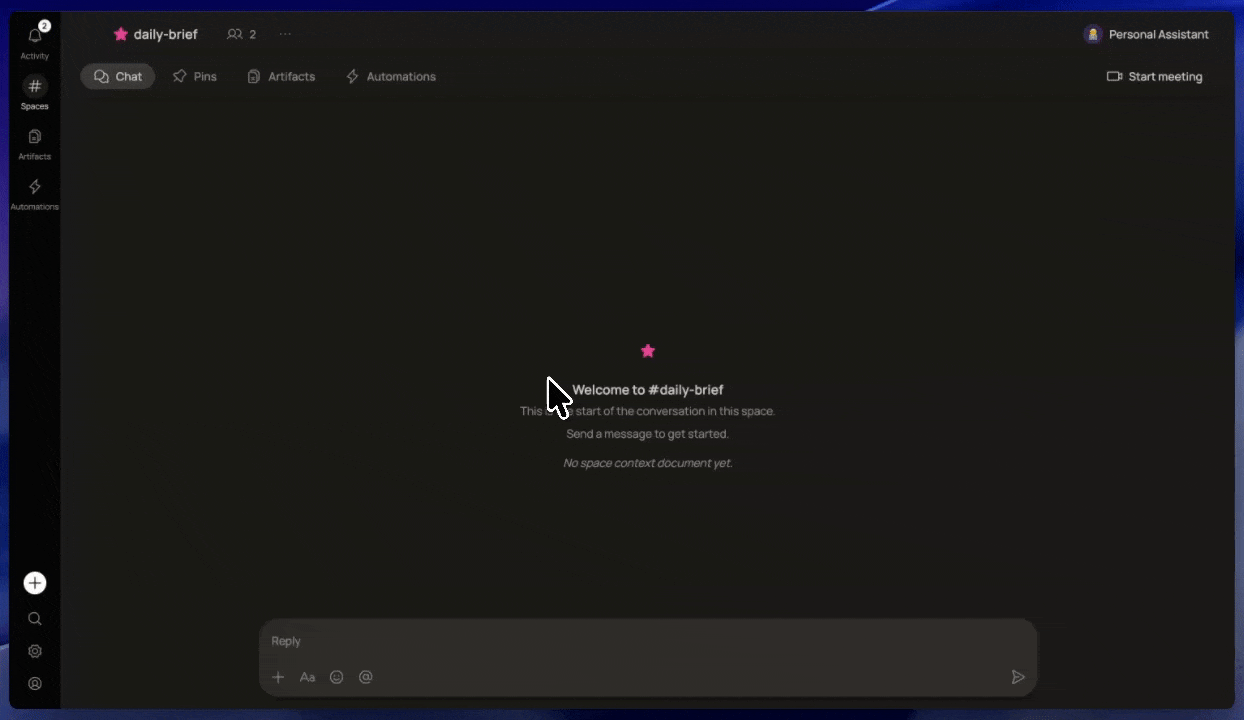Open settings gear in sidebar

pyautogui.click(x=35, y=651)
